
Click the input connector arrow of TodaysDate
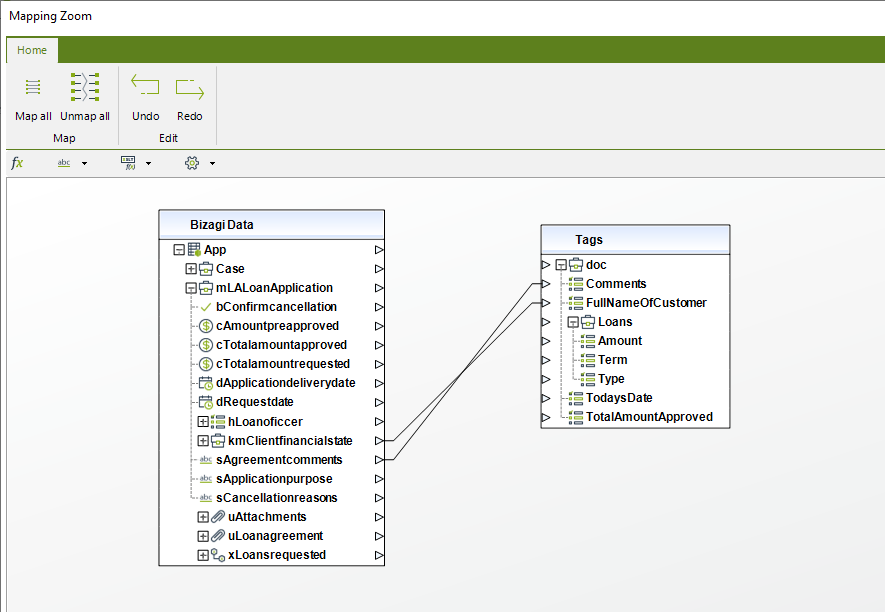click(x=546, y=399)
